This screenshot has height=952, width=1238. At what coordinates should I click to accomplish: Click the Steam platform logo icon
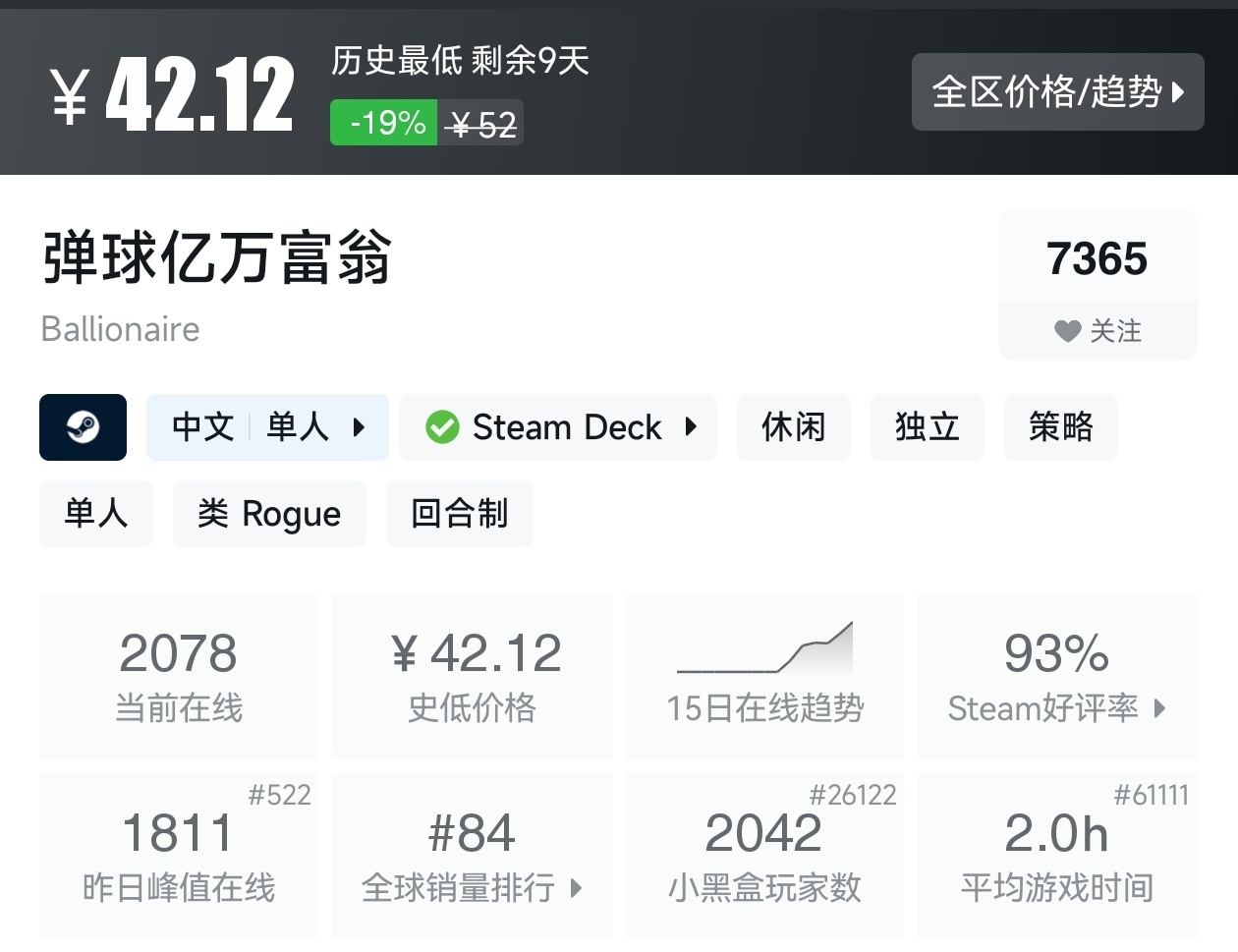[83, 427]
